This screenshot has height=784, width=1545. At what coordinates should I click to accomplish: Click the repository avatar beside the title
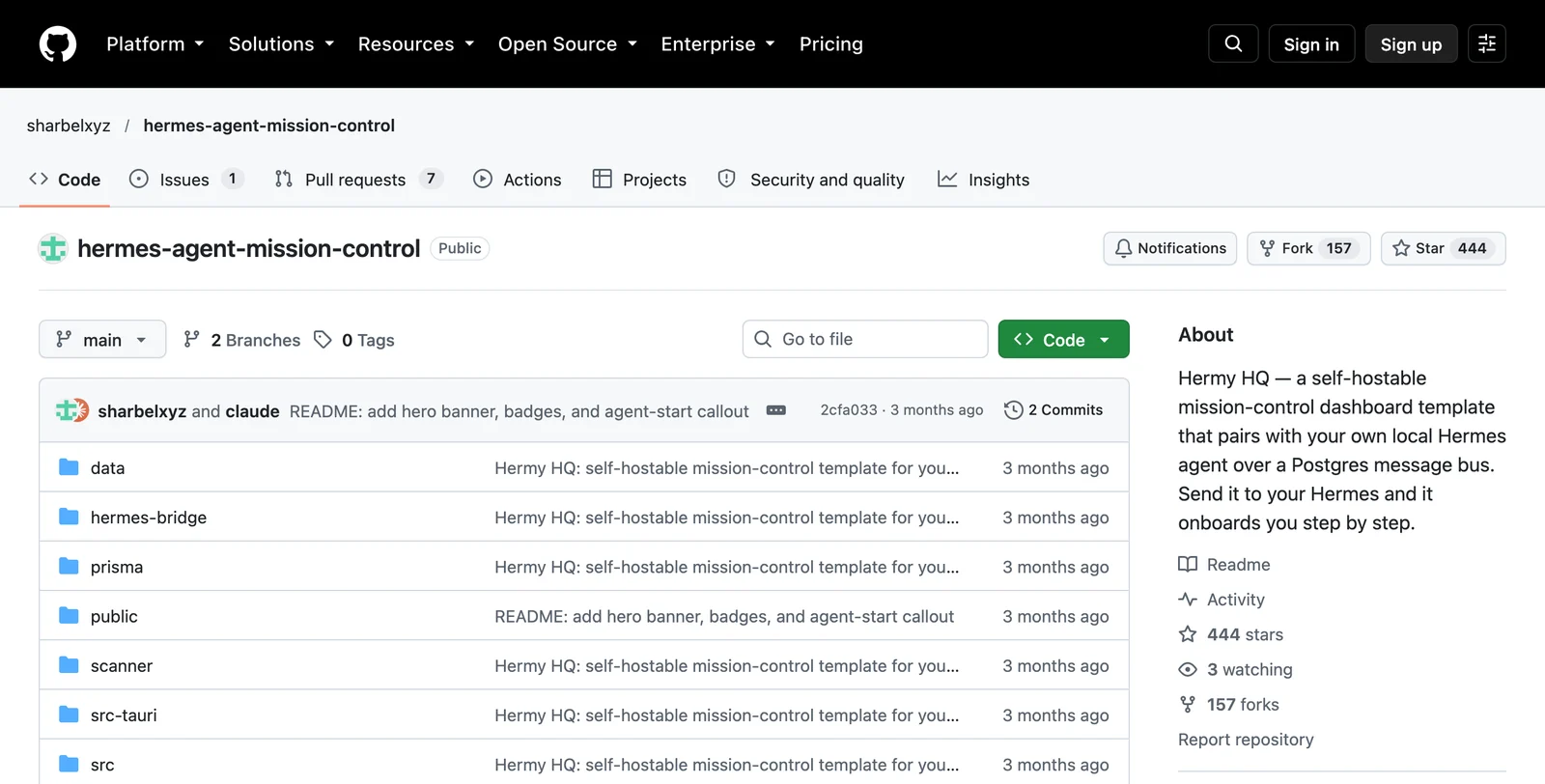(53, 248)
